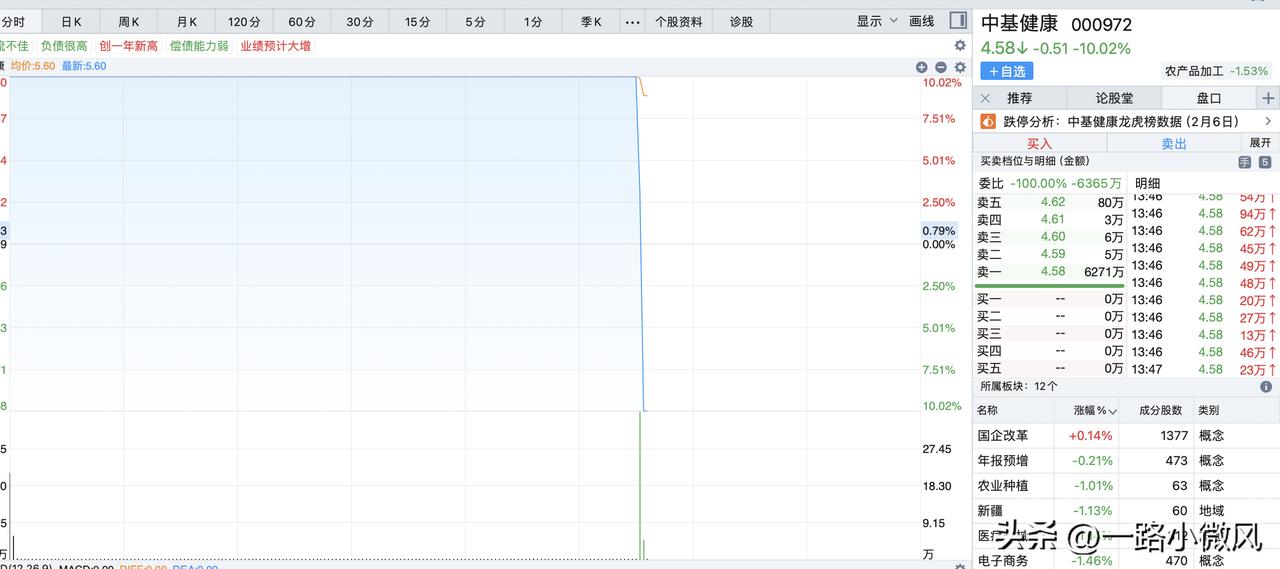The width and height of the screenshot is (1280, 569).
Task: Open the 诊股 tab
Action: 741,21
